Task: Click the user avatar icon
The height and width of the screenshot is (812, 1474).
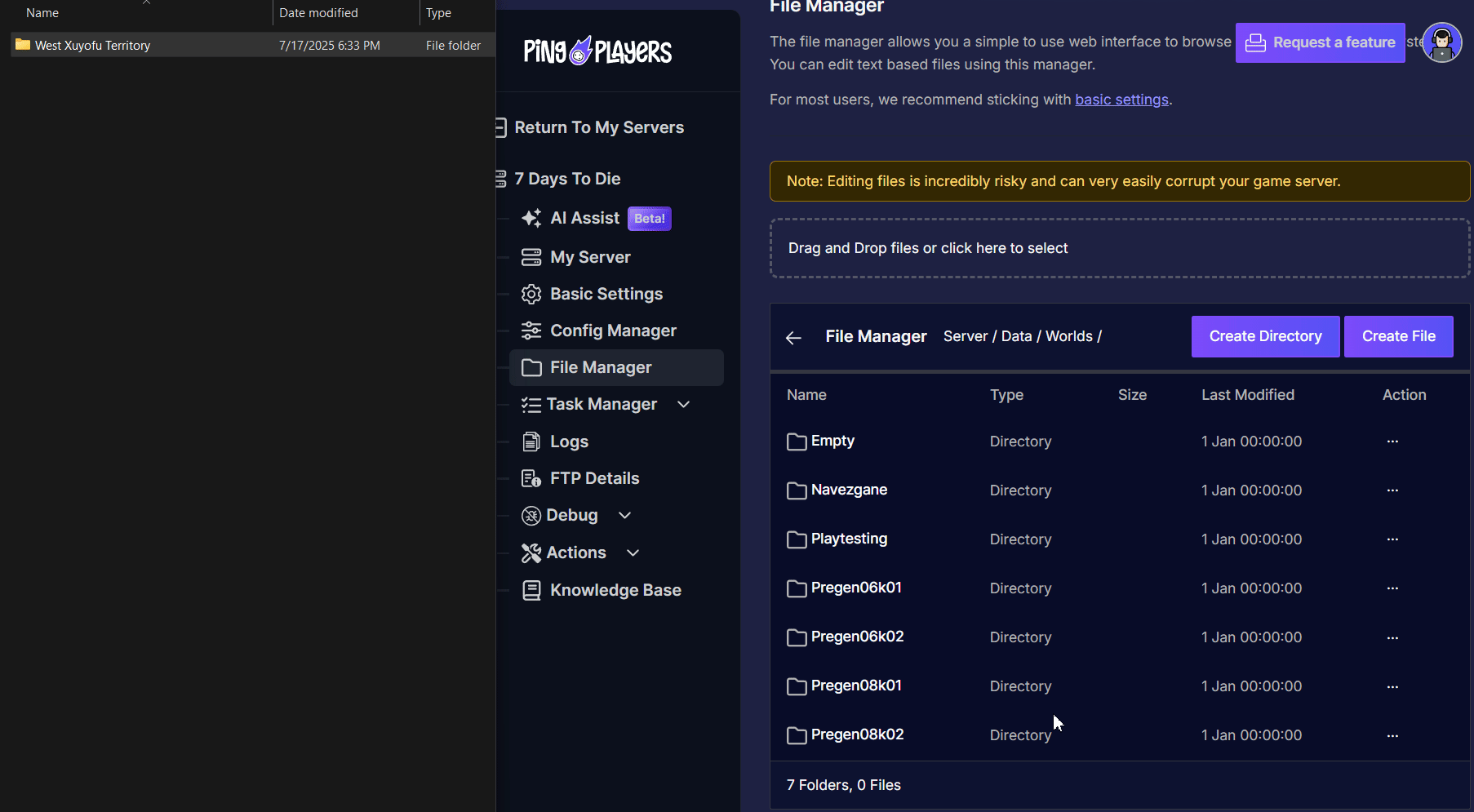Action: tap(1442, 42)
